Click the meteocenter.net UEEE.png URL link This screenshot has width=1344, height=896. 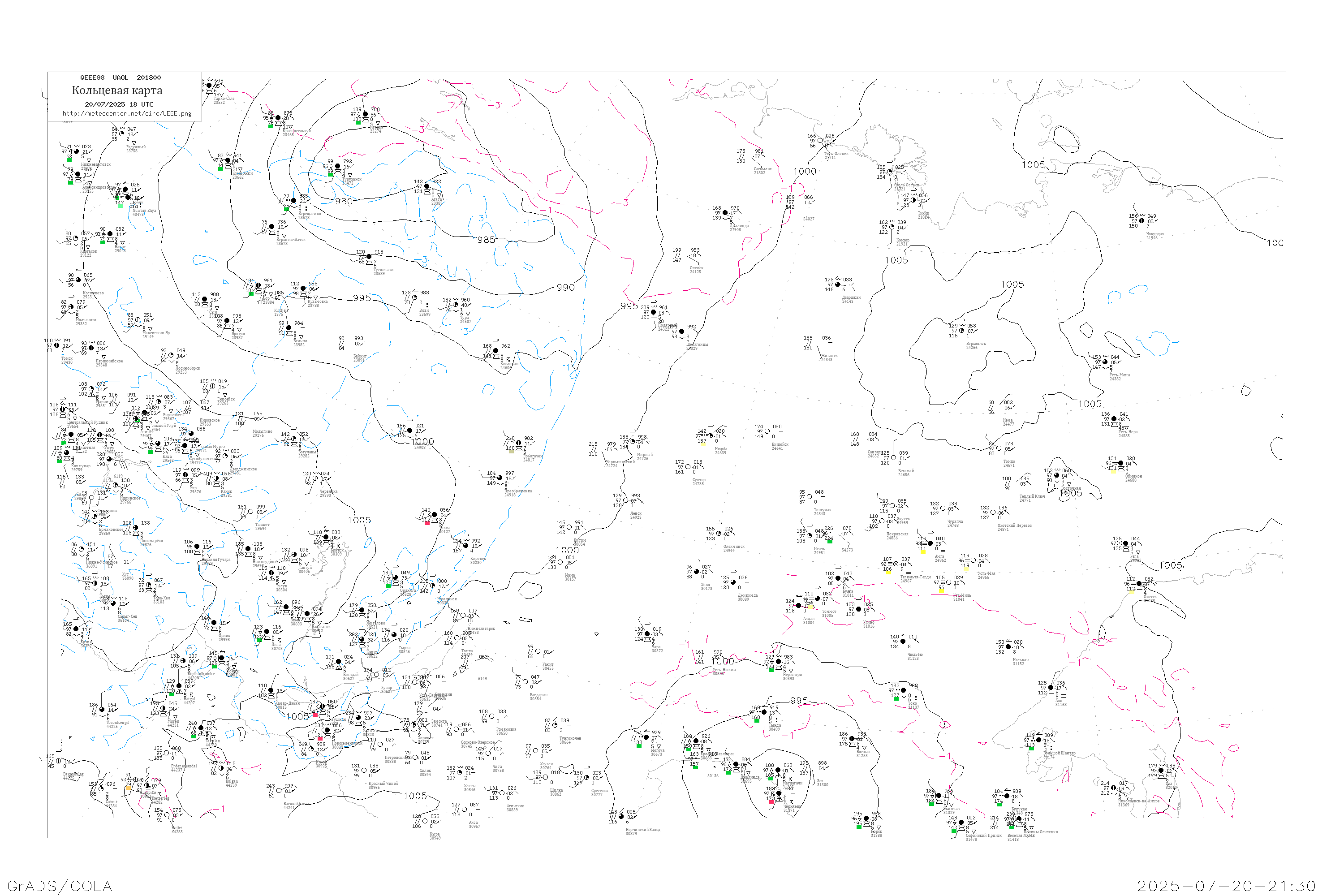point(127,114)
